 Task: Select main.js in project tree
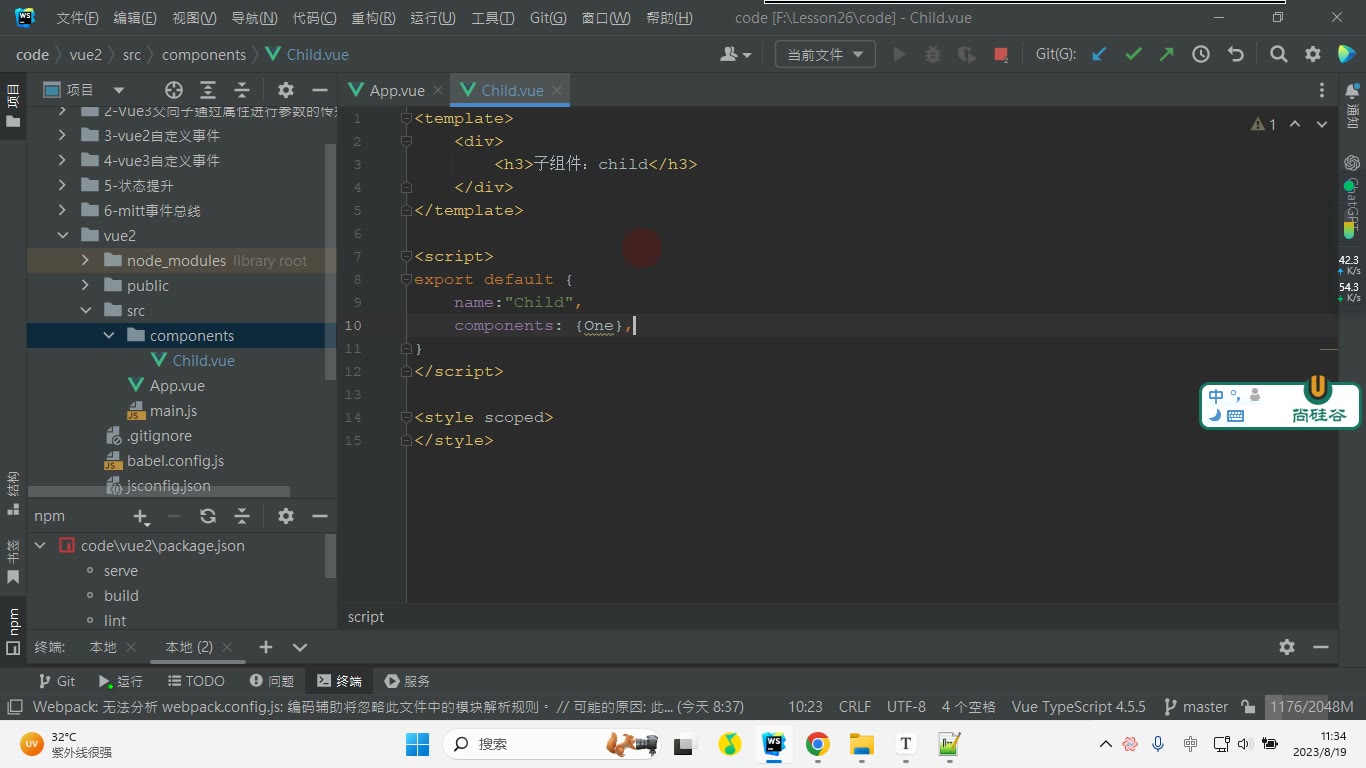tap(173, 411)
